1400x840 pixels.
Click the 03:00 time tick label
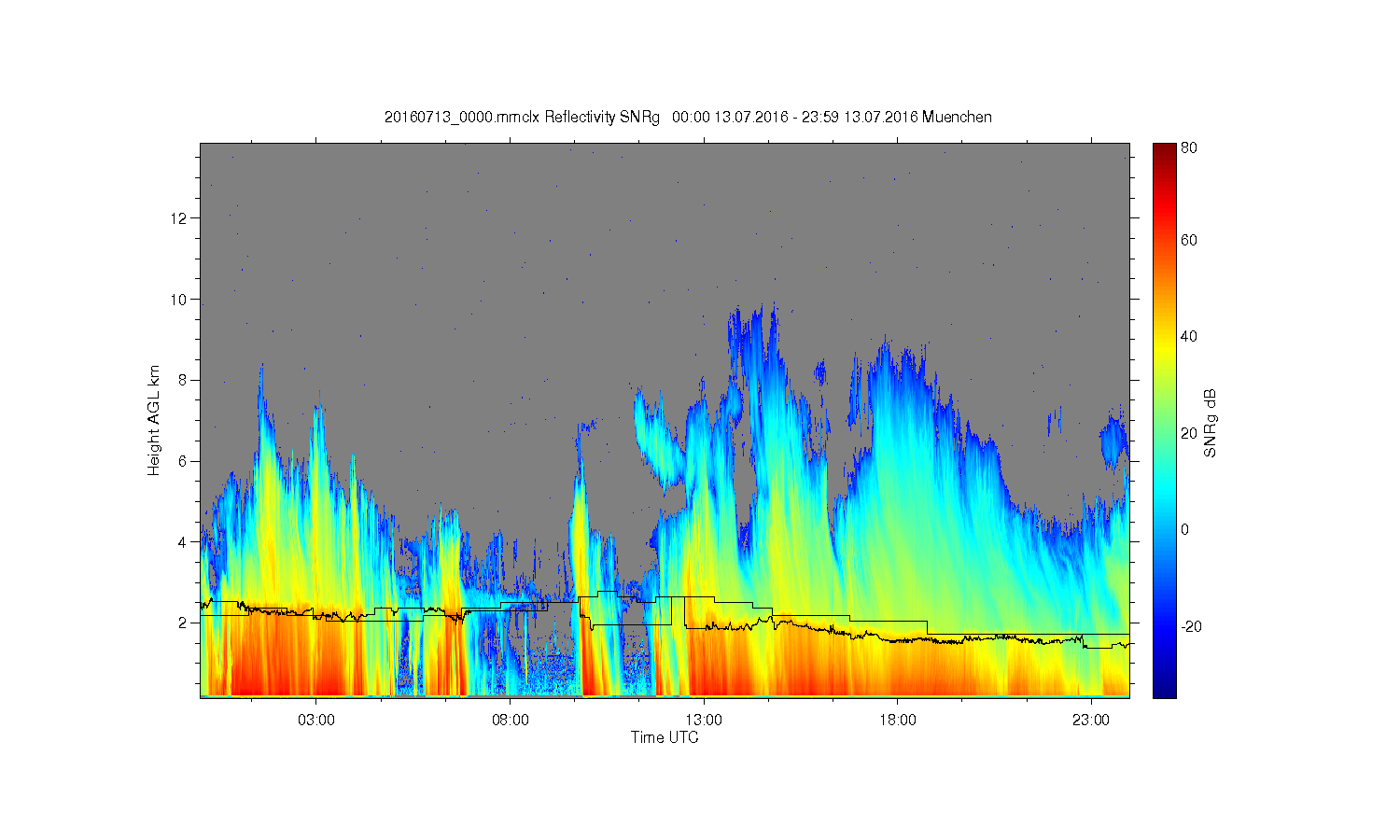click(315, 721)
